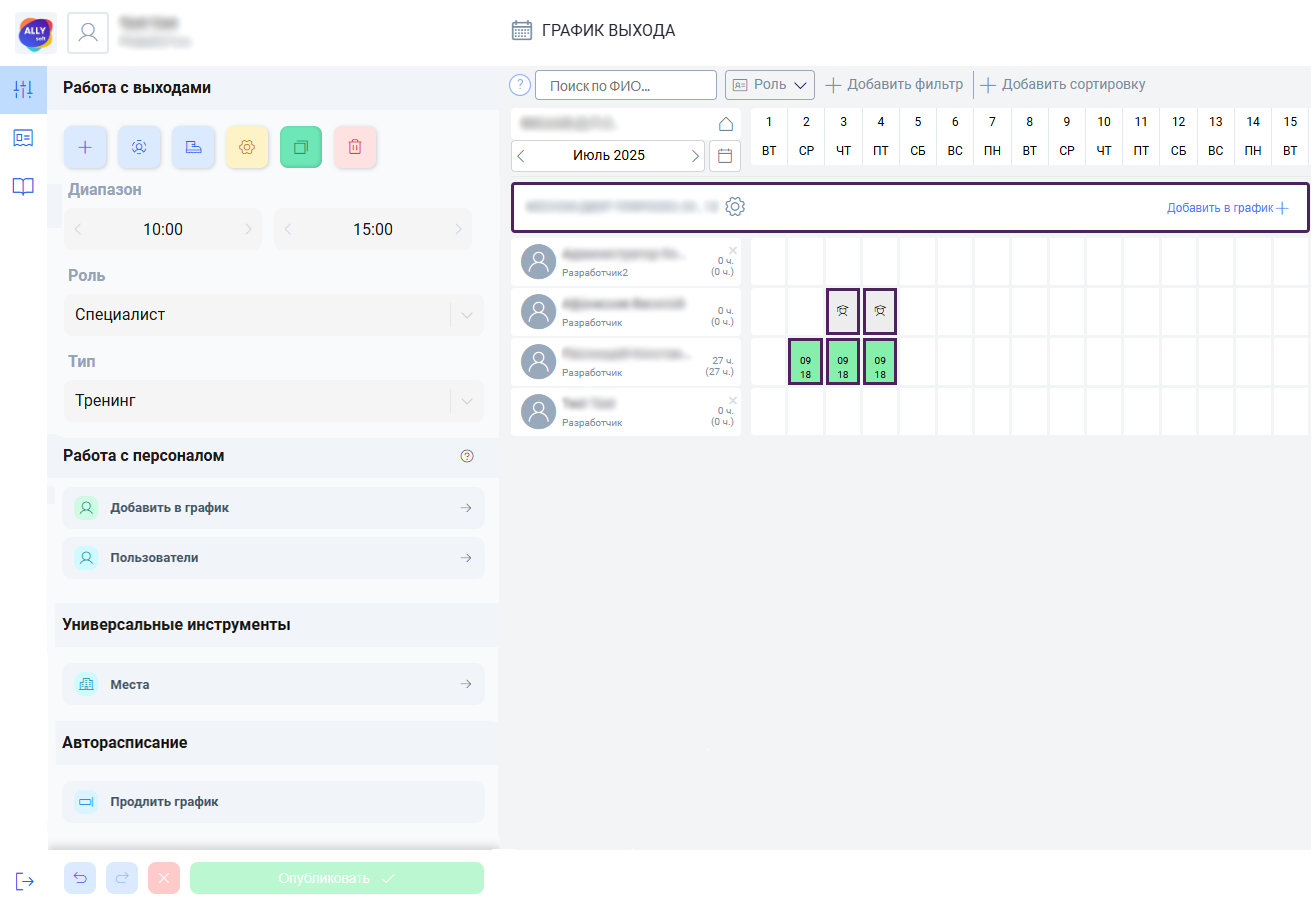Click the Добавить фильтр button
Screen dimensions: 1311x906
tap(894, 85)
